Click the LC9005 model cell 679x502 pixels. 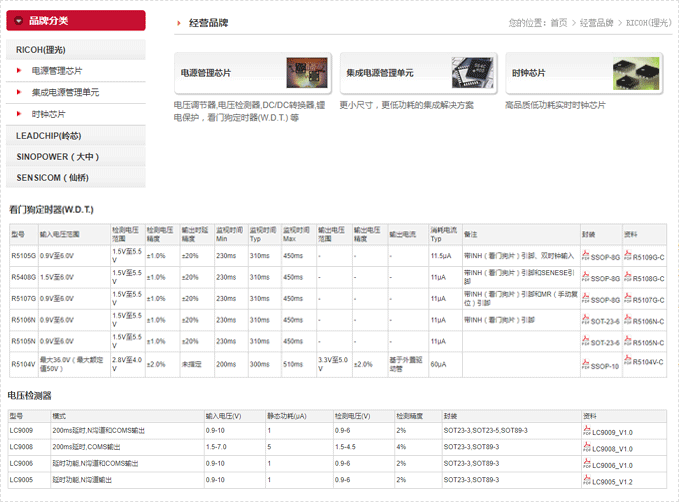29,480
